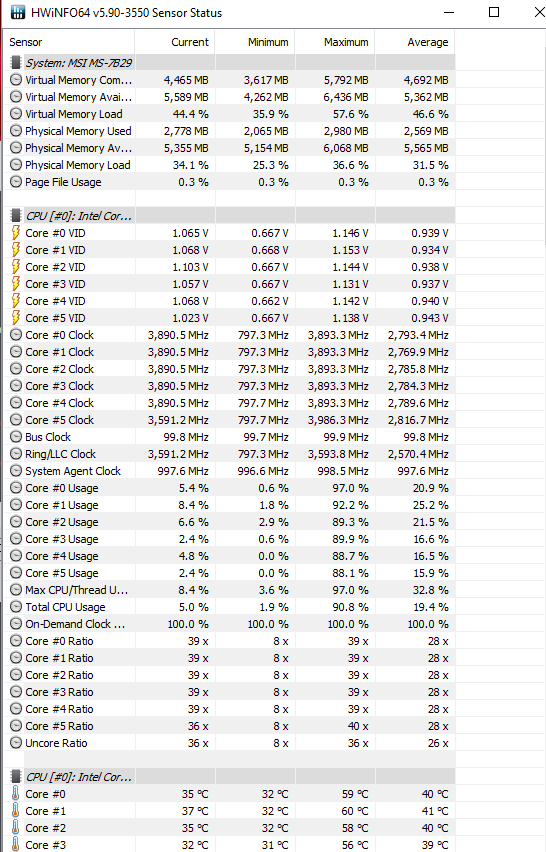Click the HWiNFO64 app icon in title bar
Screen dimensions: 546x852
tap(17, 12)
